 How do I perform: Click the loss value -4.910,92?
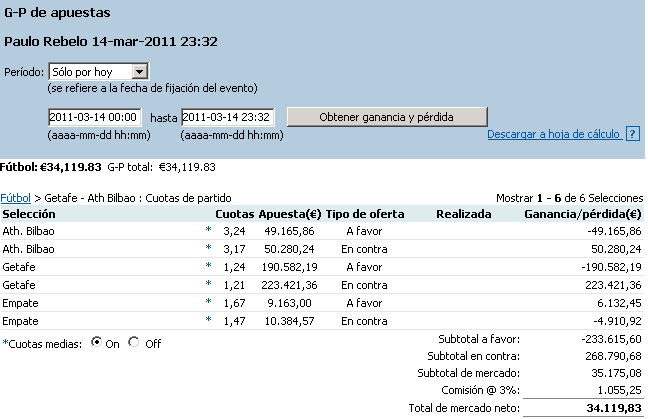[617, 321]
